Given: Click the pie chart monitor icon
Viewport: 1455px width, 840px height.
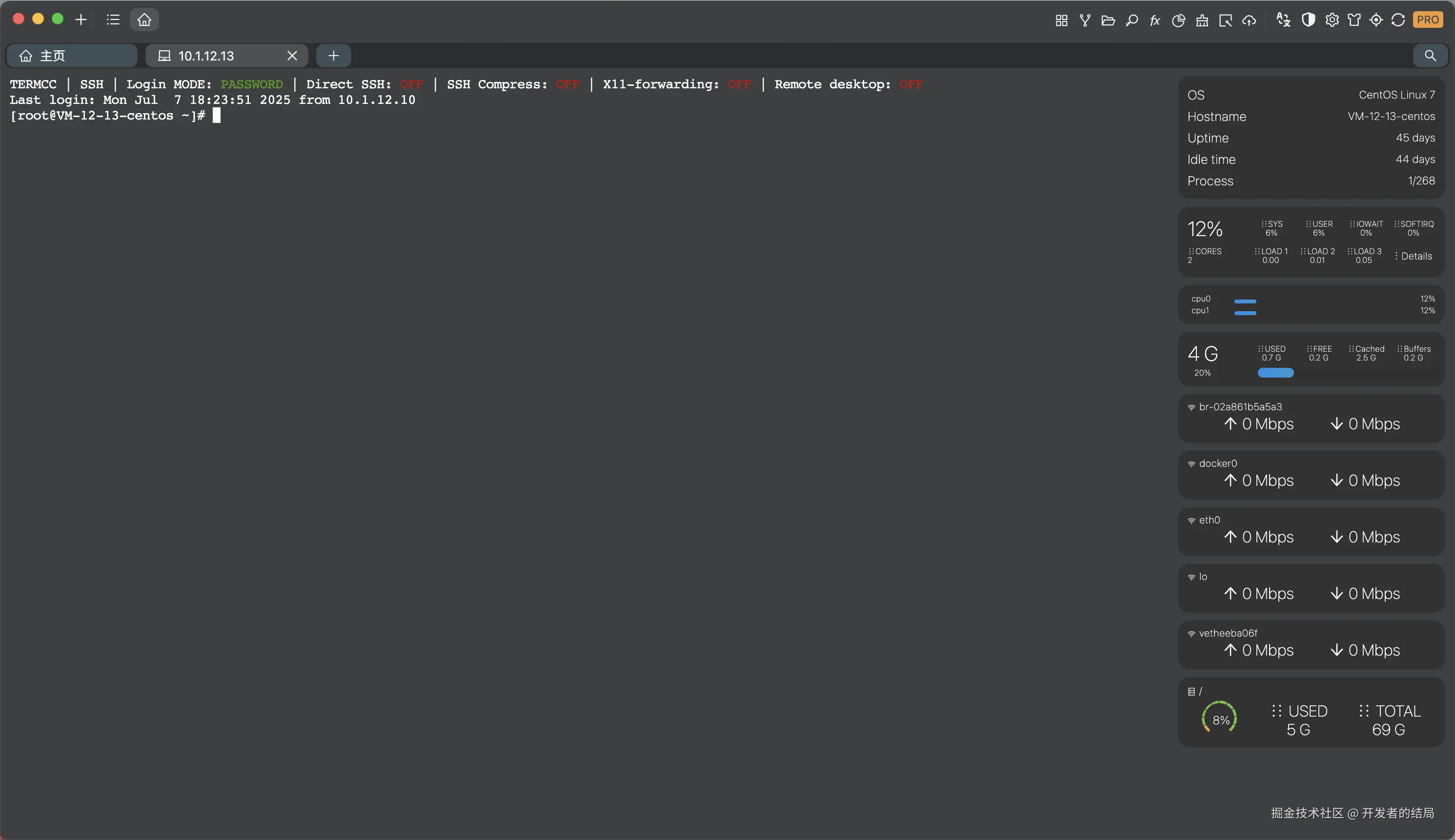Looking at the screenshot, I should point(1178,20).
